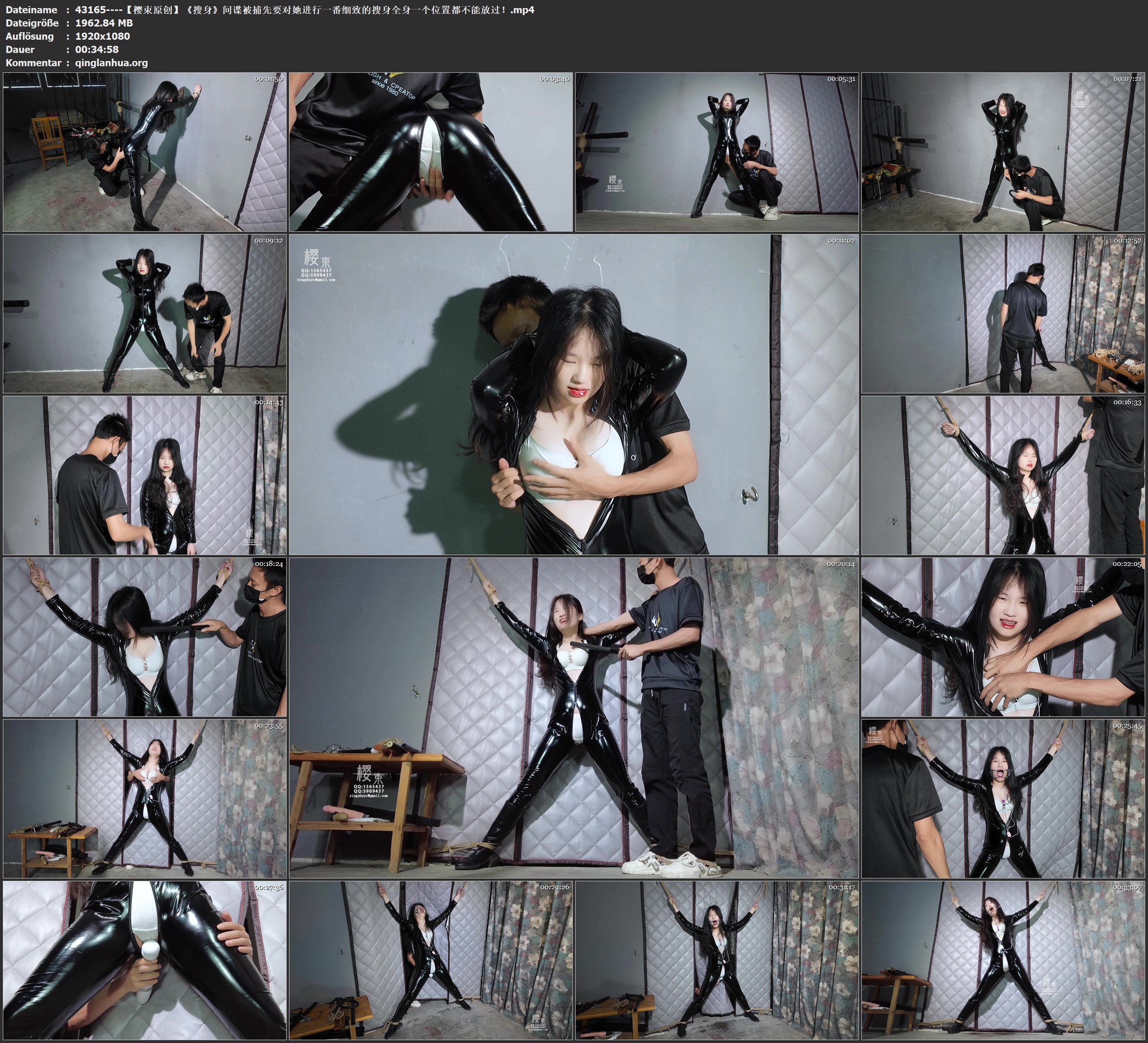Open the thumbnail marked 00:16:33
Screen dimensions: 1148x1043
[1003, 475]
